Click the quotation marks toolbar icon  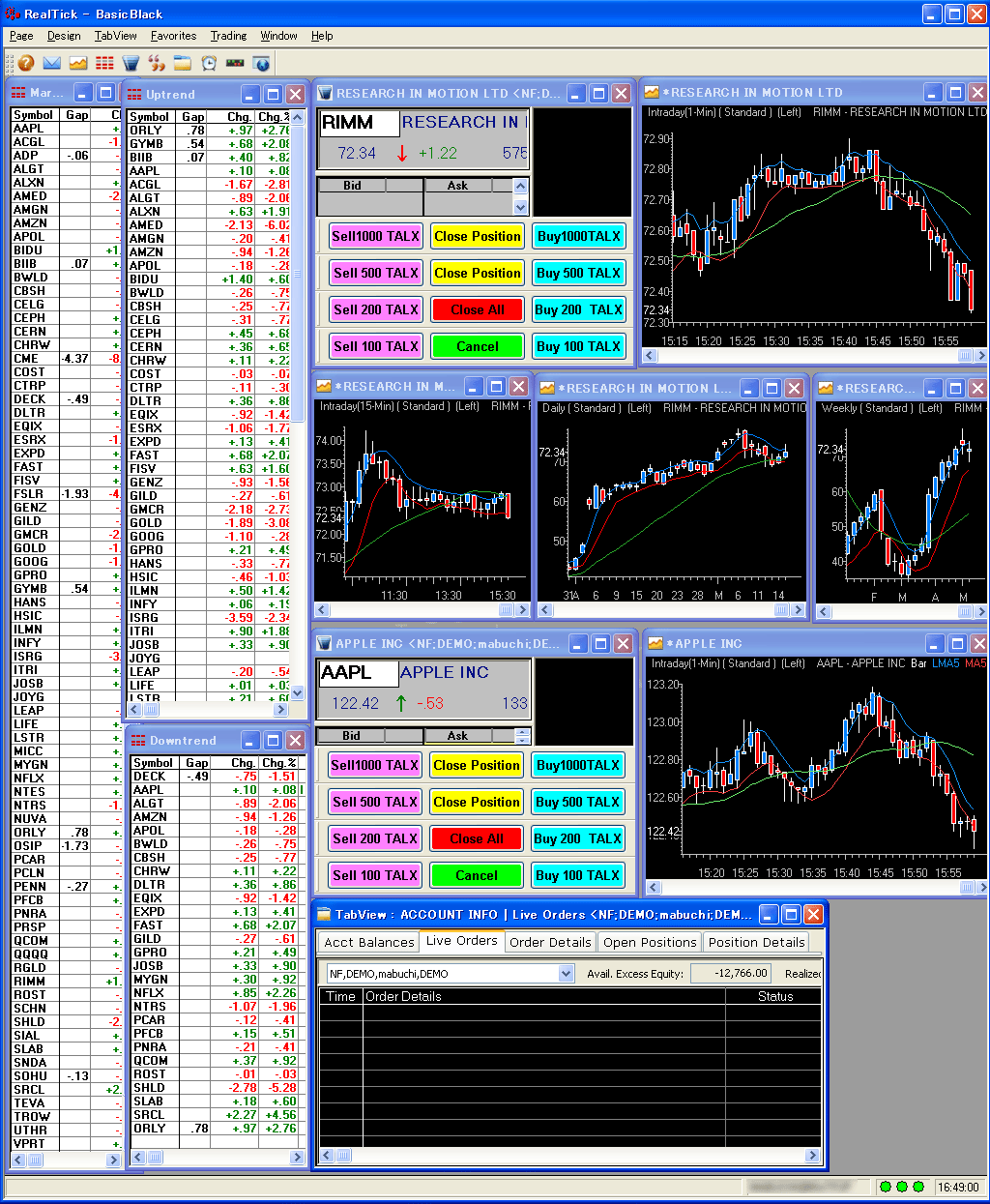tap(157, 63)
